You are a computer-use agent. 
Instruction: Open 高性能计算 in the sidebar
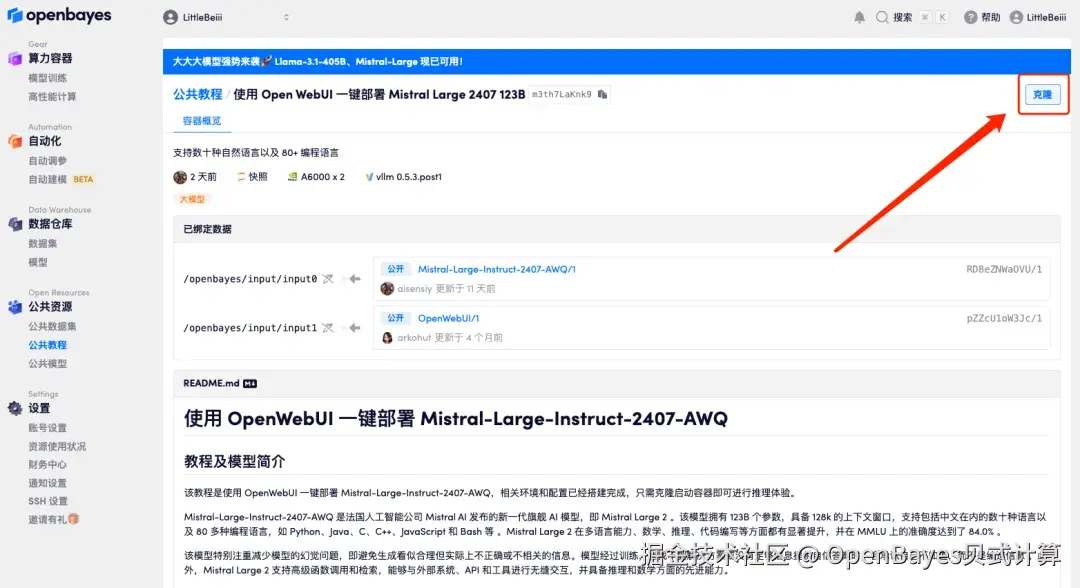tap(52, 96)
